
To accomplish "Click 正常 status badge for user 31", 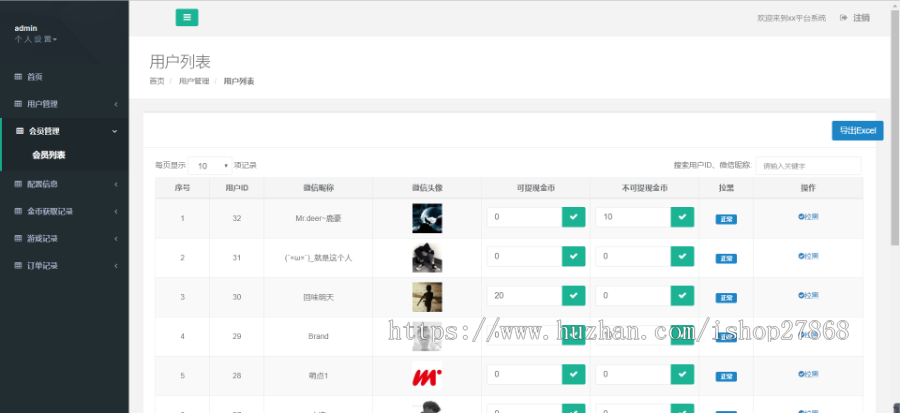I will click(x=726, y=259).
